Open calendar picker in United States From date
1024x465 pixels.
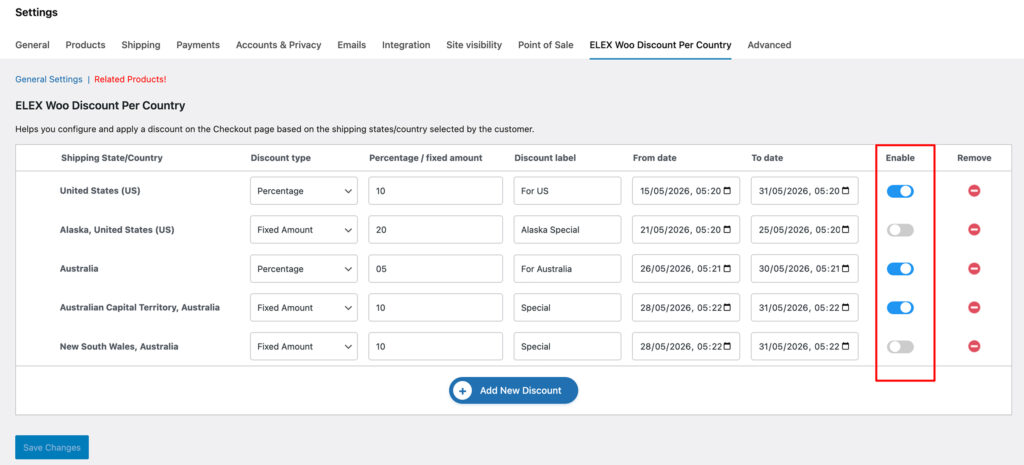tap(727, 191)
